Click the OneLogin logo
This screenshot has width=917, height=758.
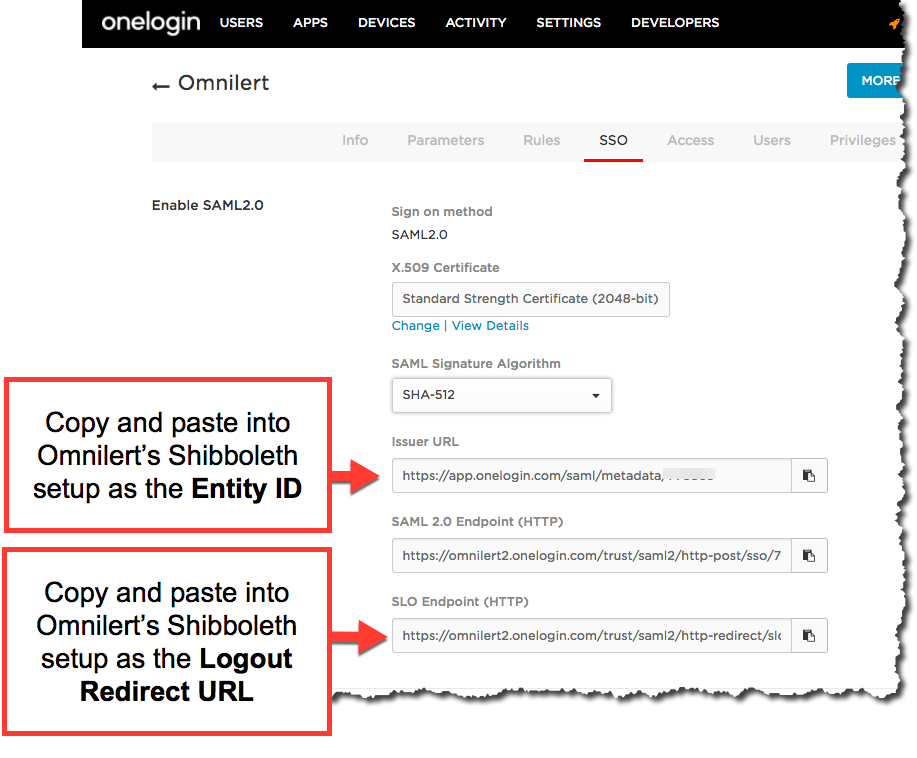[x=151, y=23]
